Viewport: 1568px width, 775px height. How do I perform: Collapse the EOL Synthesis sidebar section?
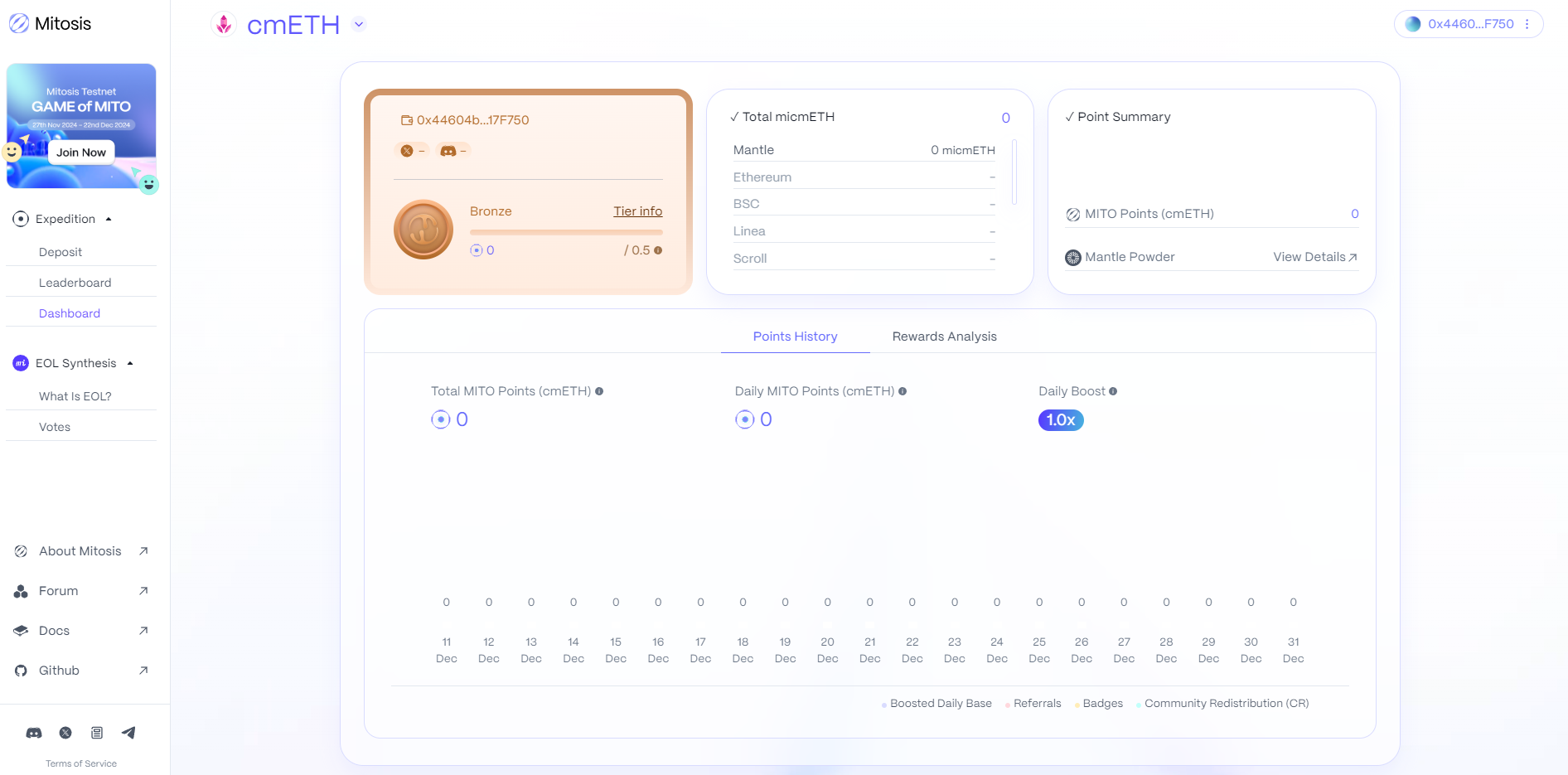(x=130, y=363)
